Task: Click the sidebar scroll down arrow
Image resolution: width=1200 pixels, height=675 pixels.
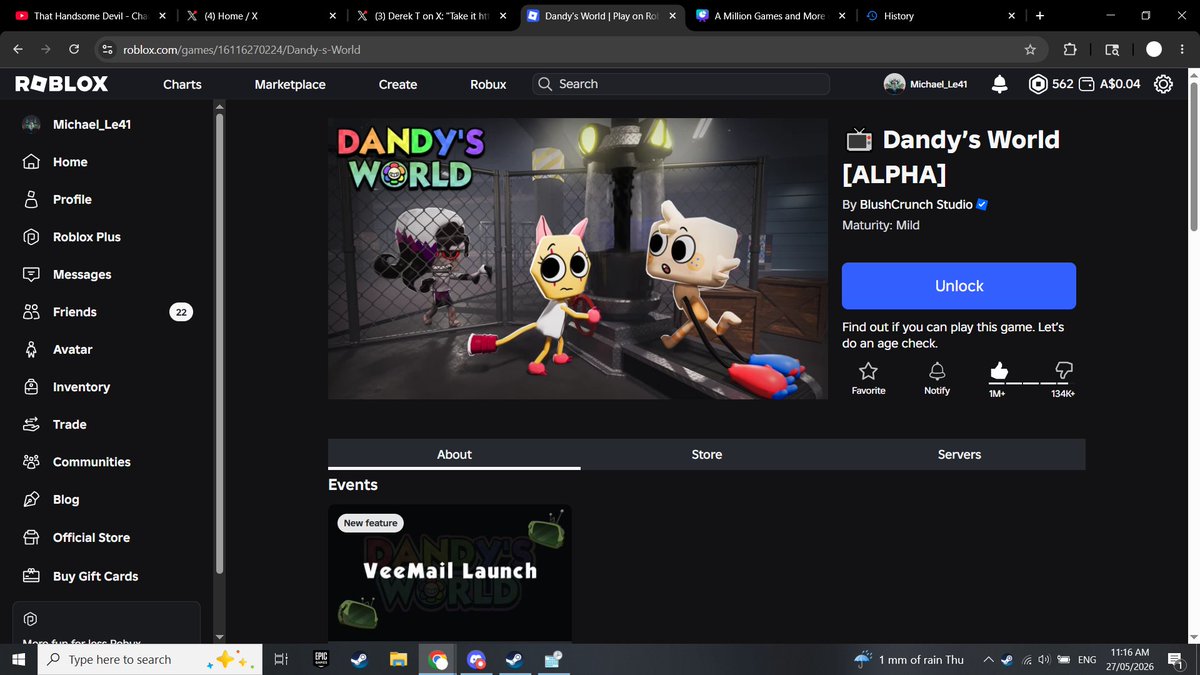Action: click(x=219, y=636)
